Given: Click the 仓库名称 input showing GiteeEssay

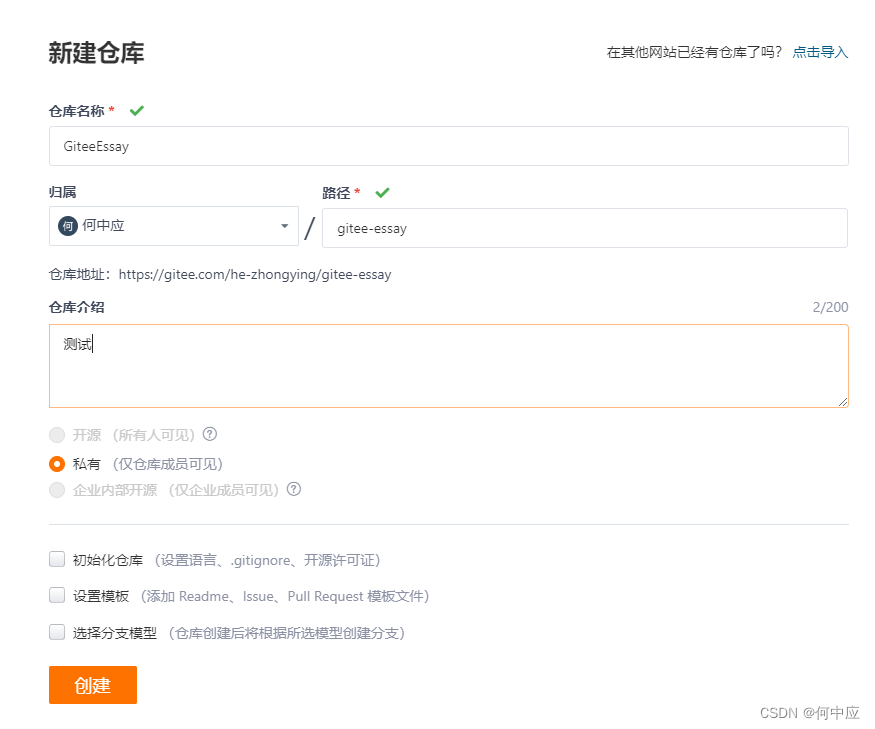Looking at the screenshot, I should [x=448, y=145].
